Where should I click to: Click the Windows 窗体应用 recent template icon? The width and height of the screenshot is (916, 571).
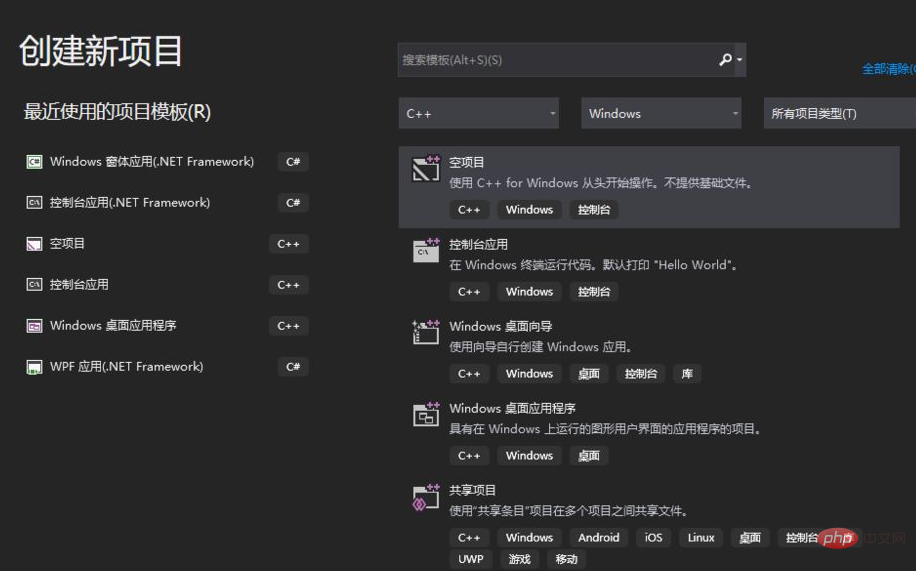pos(34,162)
